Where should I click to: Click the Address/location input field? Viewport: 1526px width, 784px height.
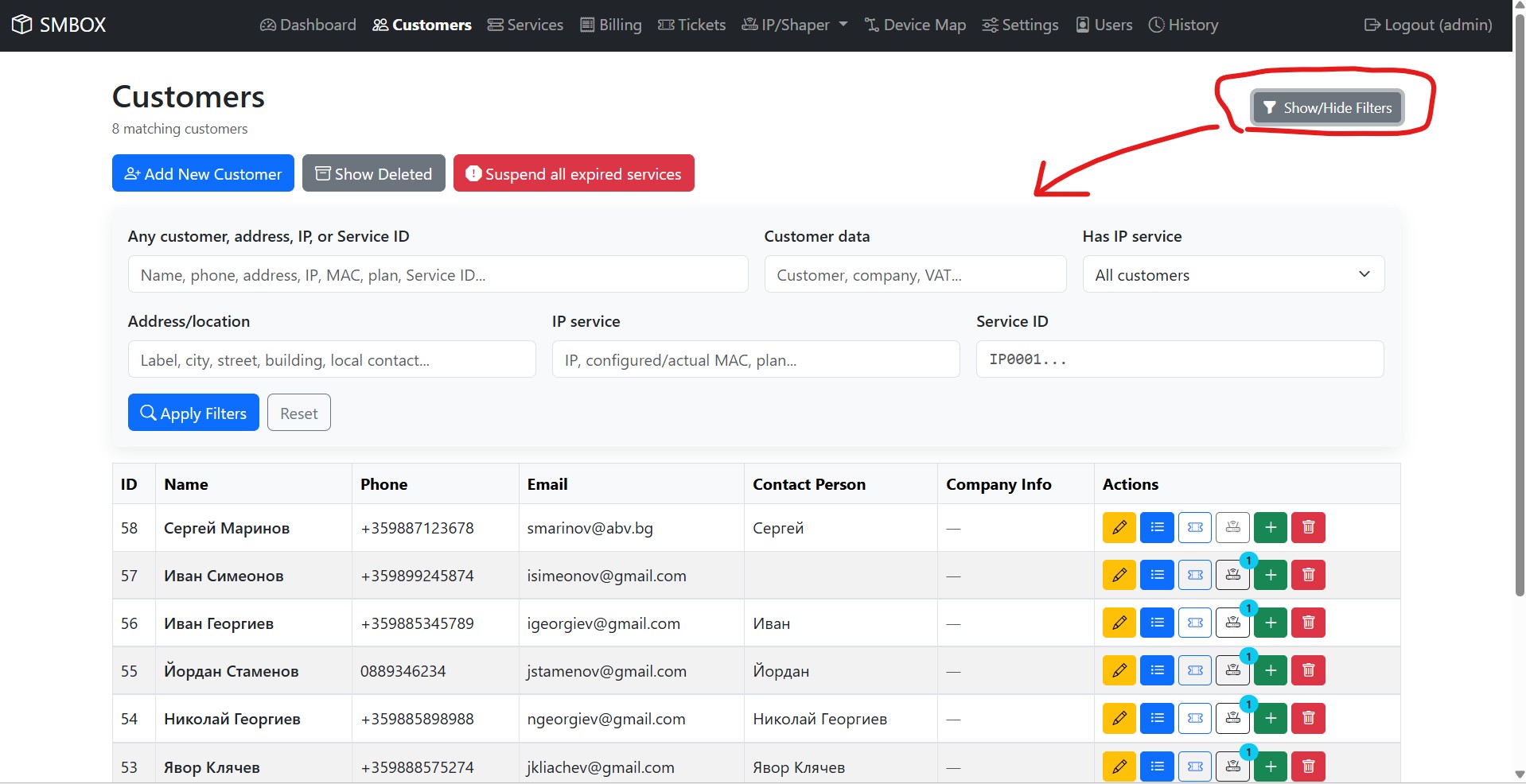click(x=332, y=359)
